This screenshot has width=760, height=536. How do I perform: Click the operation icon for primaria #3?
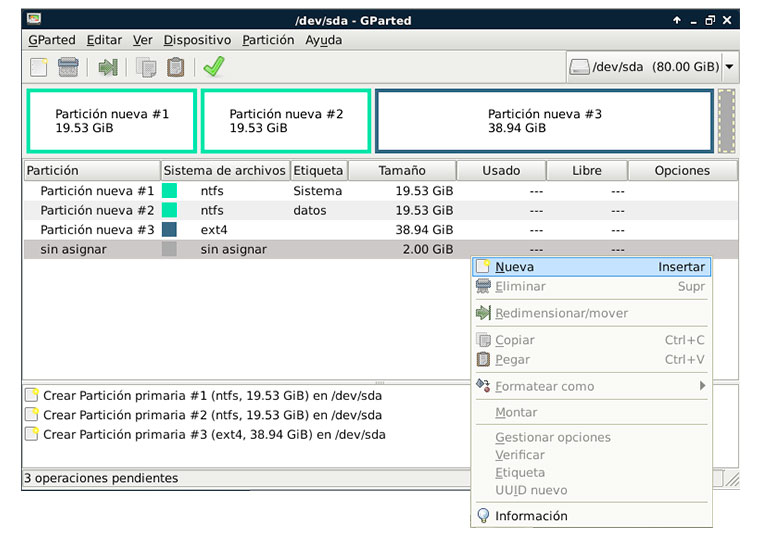(32, 434)
